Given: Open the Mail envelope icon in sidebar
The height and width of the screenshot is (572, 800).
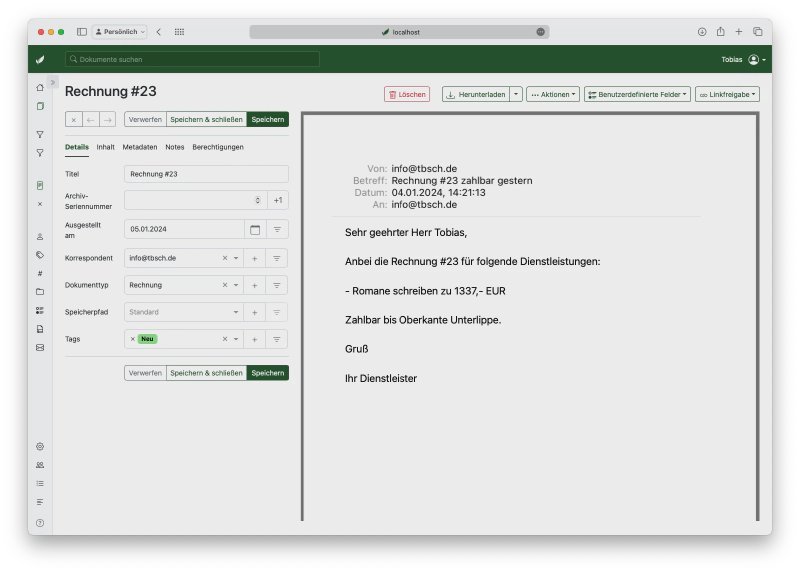Looking at the screenshot, I should 40,347.
